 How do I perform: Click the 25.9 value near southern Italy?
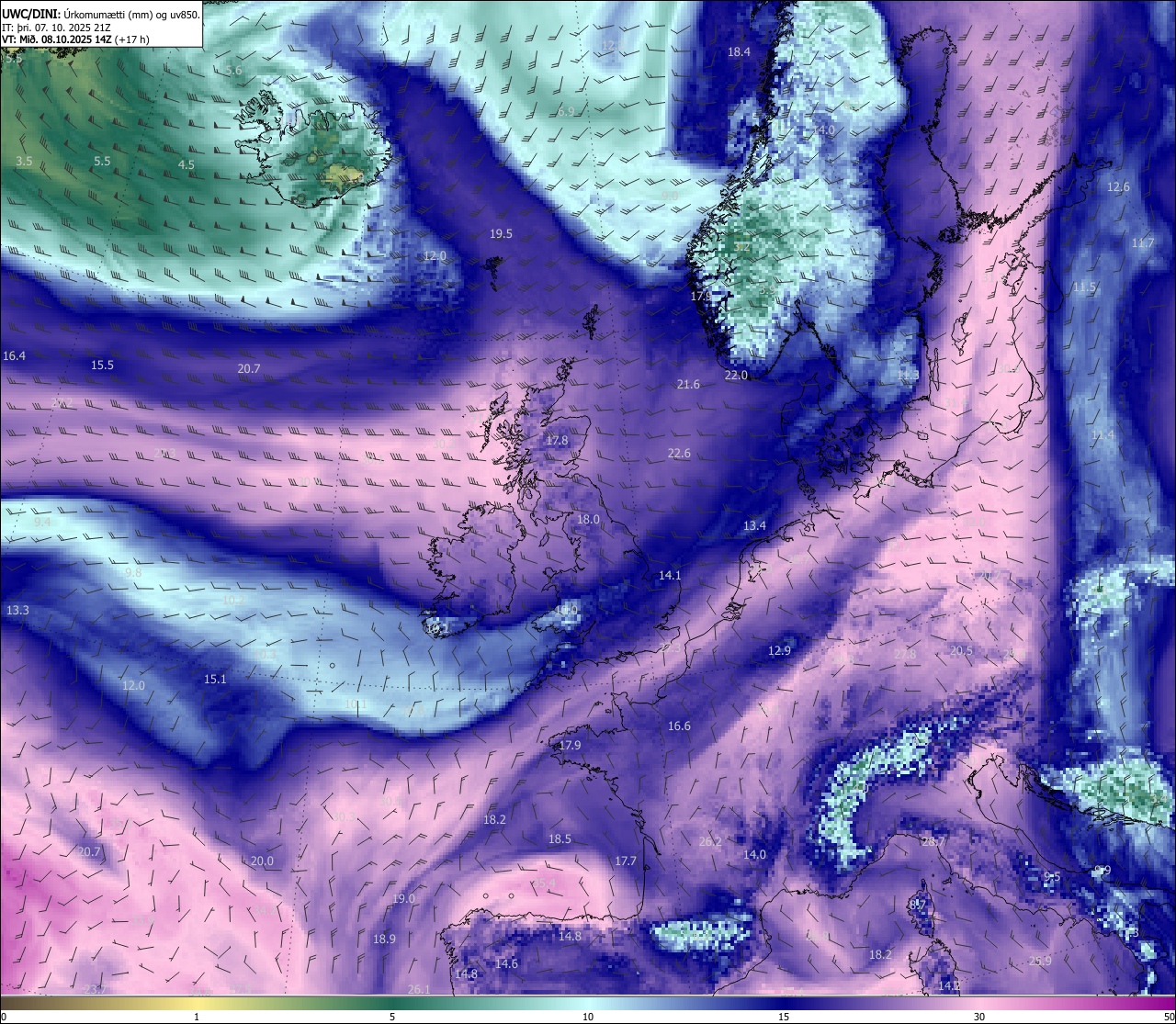coord(1040,961)
